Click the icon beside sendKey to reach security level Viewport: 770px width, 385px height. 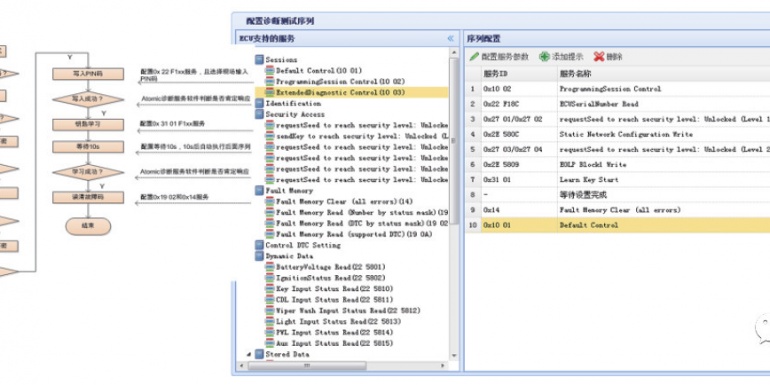(x=270, y=136)
